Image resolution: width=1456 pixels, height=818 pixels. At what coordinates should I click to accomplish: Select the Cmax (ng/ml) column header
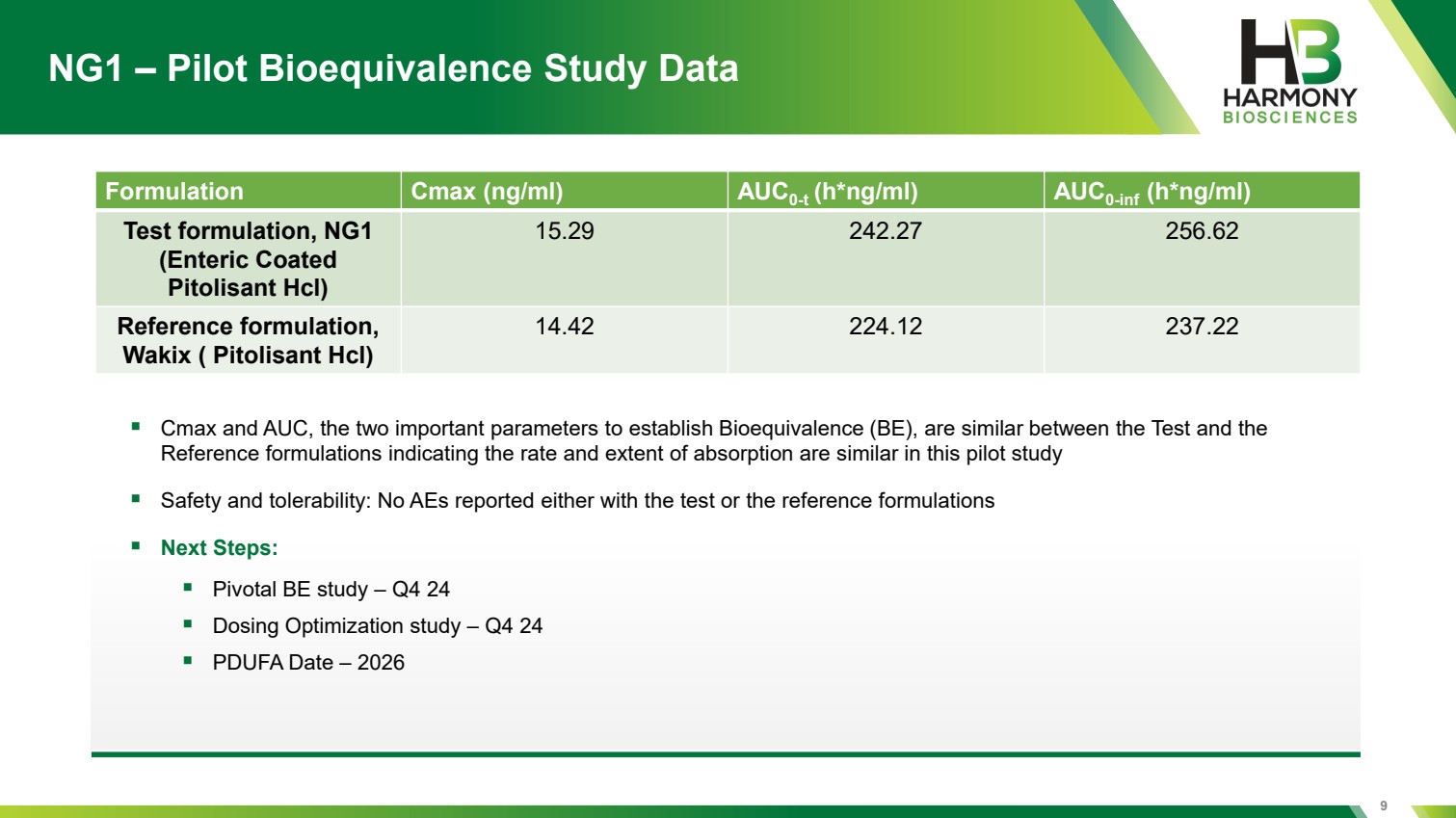(x=487, y=191)
